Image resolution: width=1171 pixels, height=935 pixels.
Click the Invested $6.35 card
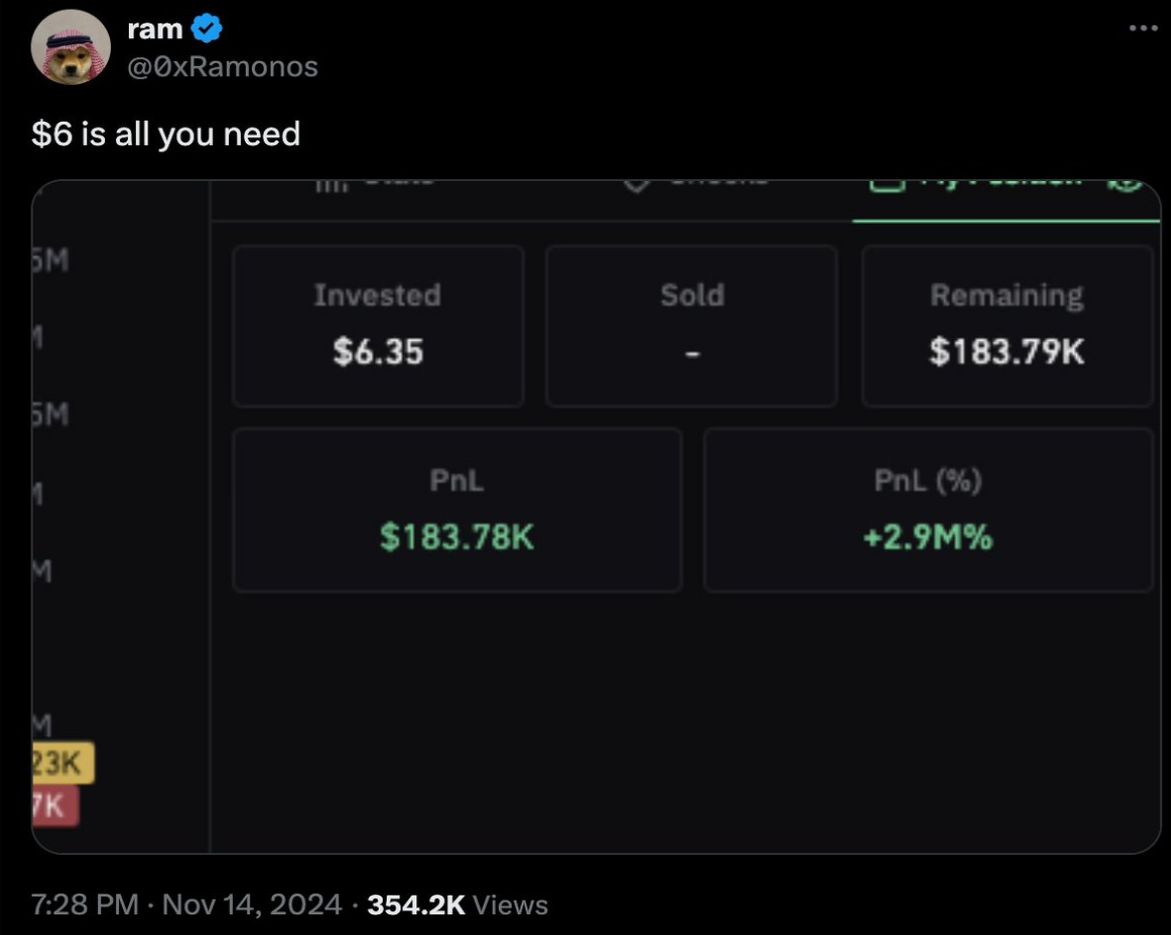378,326
